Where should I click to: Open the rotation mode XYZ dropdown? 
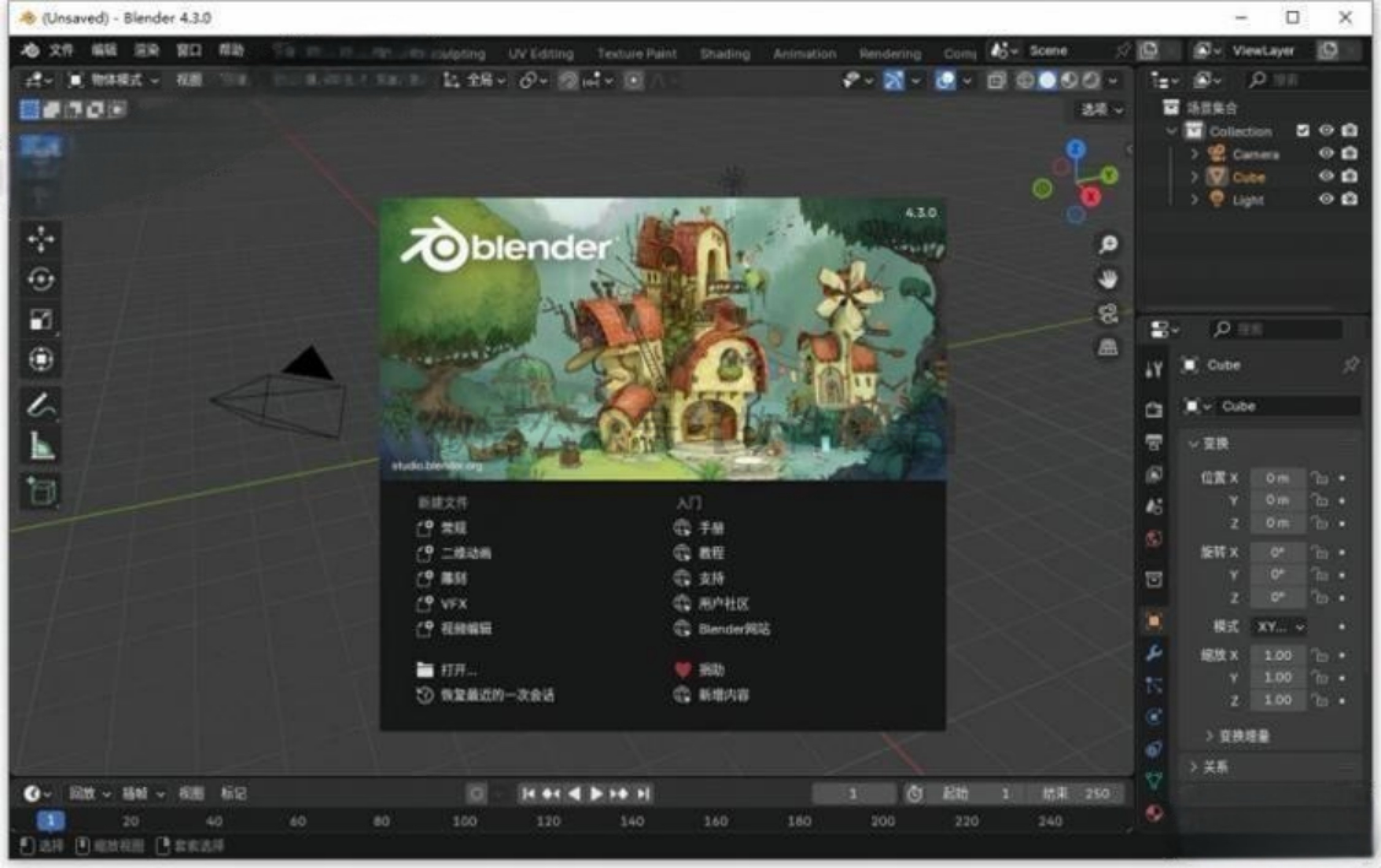[x=1279, y=627]
